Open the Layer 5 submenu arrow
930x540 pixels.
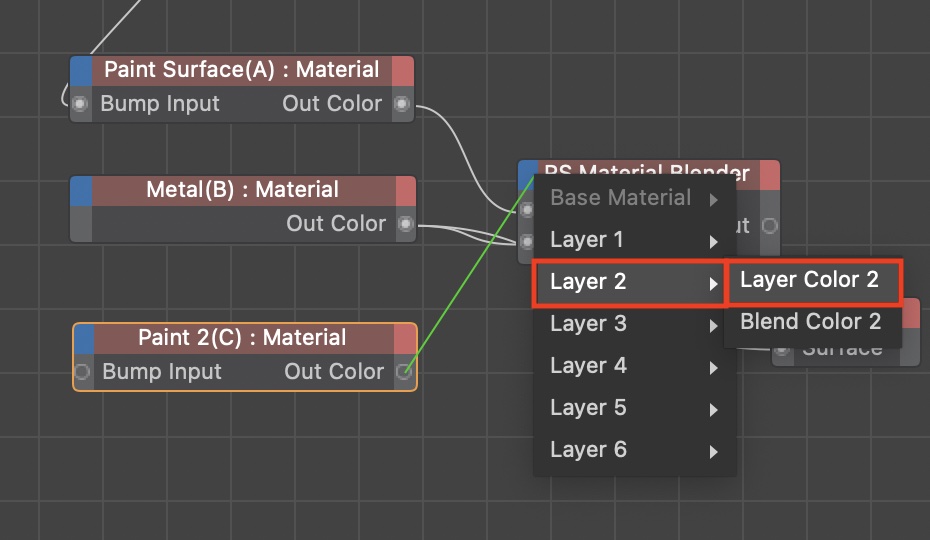[x=713, y=409]
